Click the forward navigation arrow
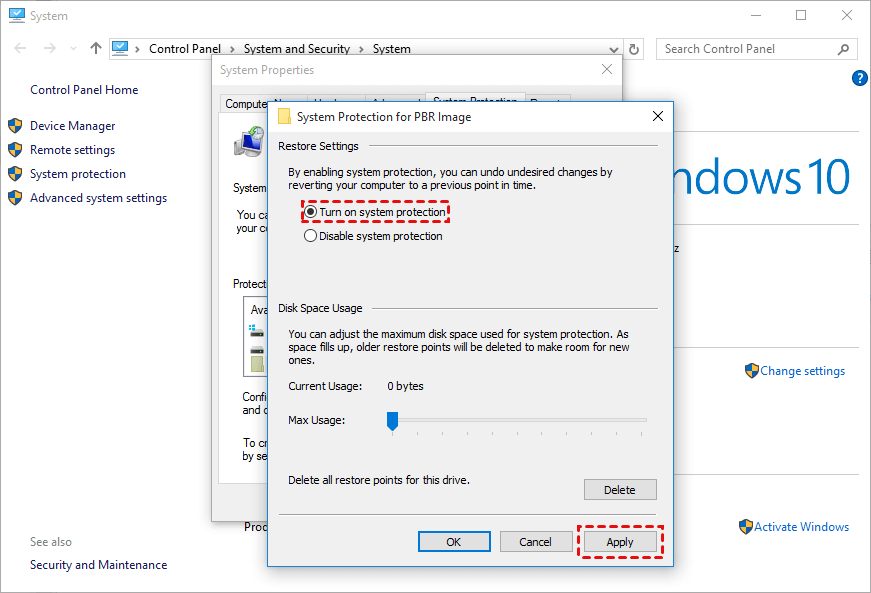The width and height of the screenshot is (871, 593). (x=49, y=49)
